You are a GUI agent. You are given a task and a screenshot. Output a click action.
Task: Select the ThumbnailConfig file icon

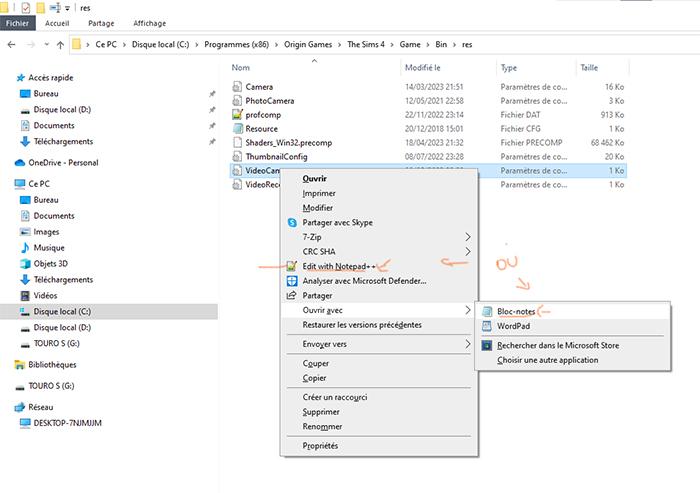pos(237,156)
